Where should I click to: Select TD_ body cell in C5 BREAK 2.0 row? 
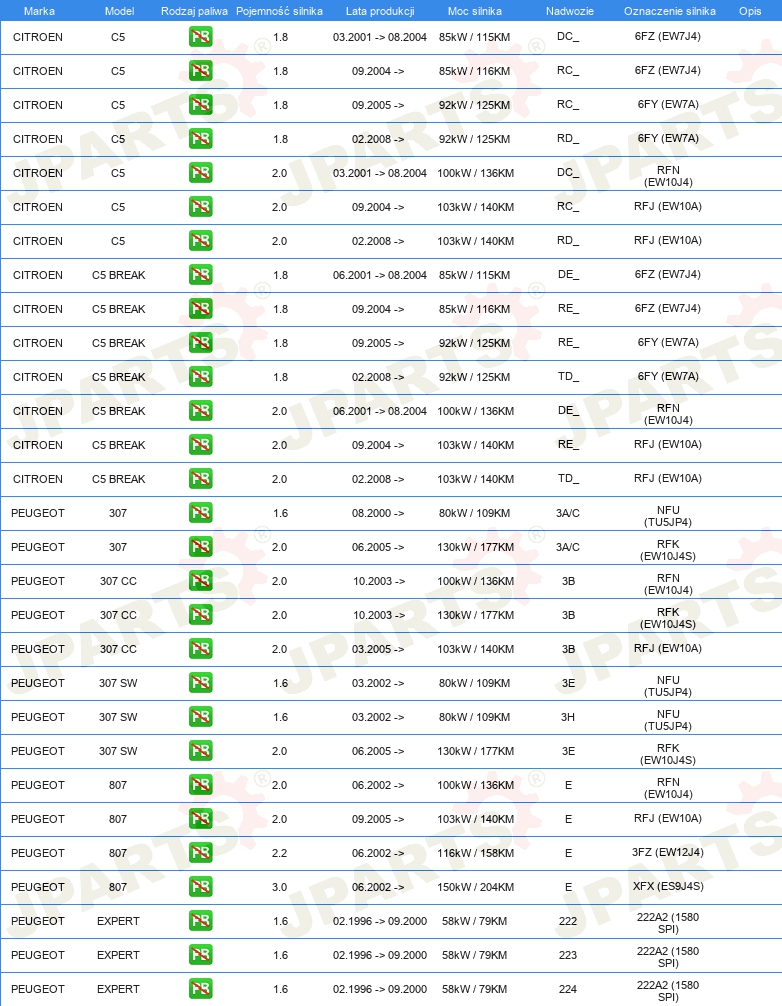tap(568, 478)
